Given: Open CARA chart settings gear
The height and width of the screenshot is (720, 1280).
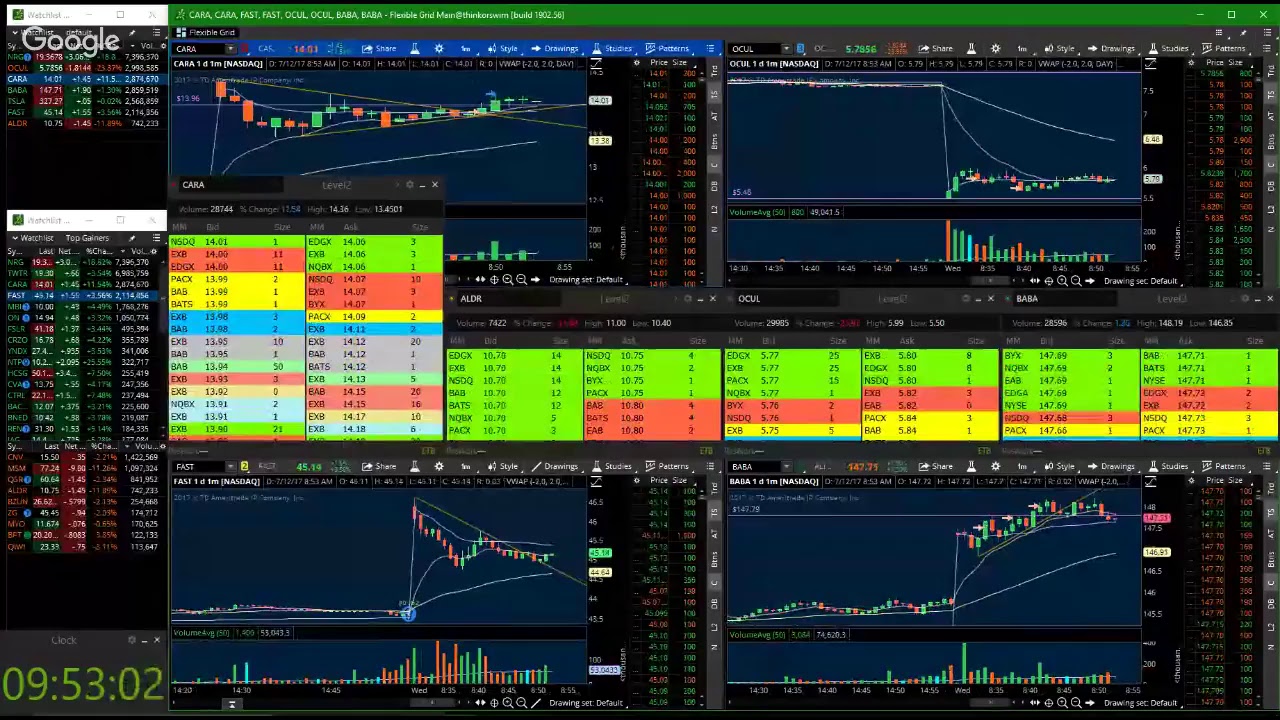Looking at the screenshot, I should click(439, 48).
